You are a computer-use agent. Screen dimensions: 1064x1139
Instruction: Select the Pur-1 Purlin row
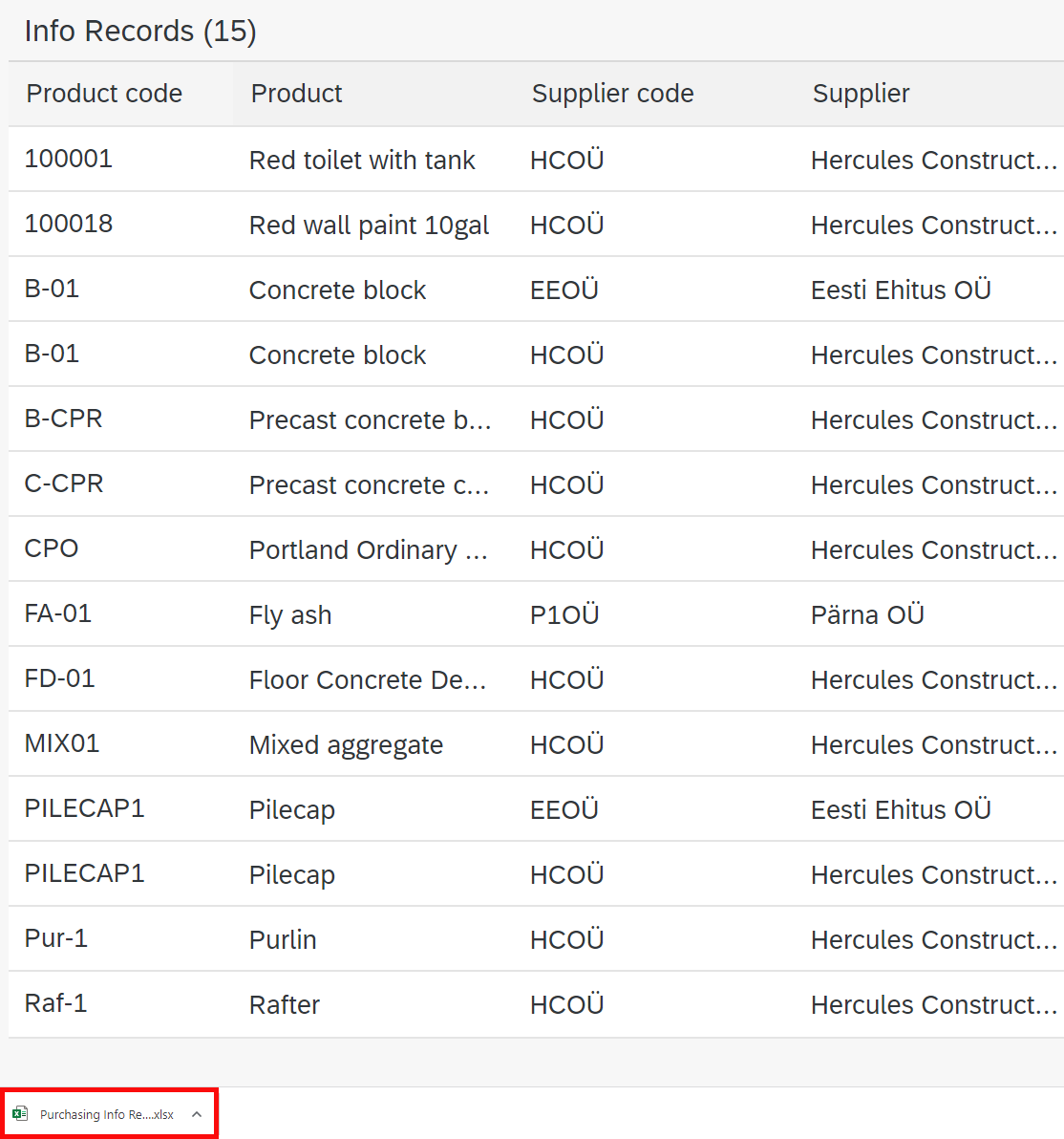(x=536, y=938)
